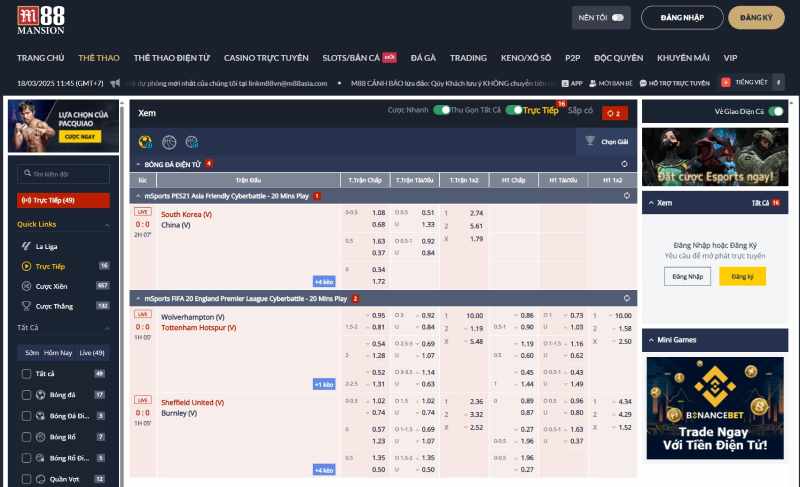The width and height of the screenshot is (800, 487).
Task: Click LIVE badge for South Korea match
Action: click(142, 212)
